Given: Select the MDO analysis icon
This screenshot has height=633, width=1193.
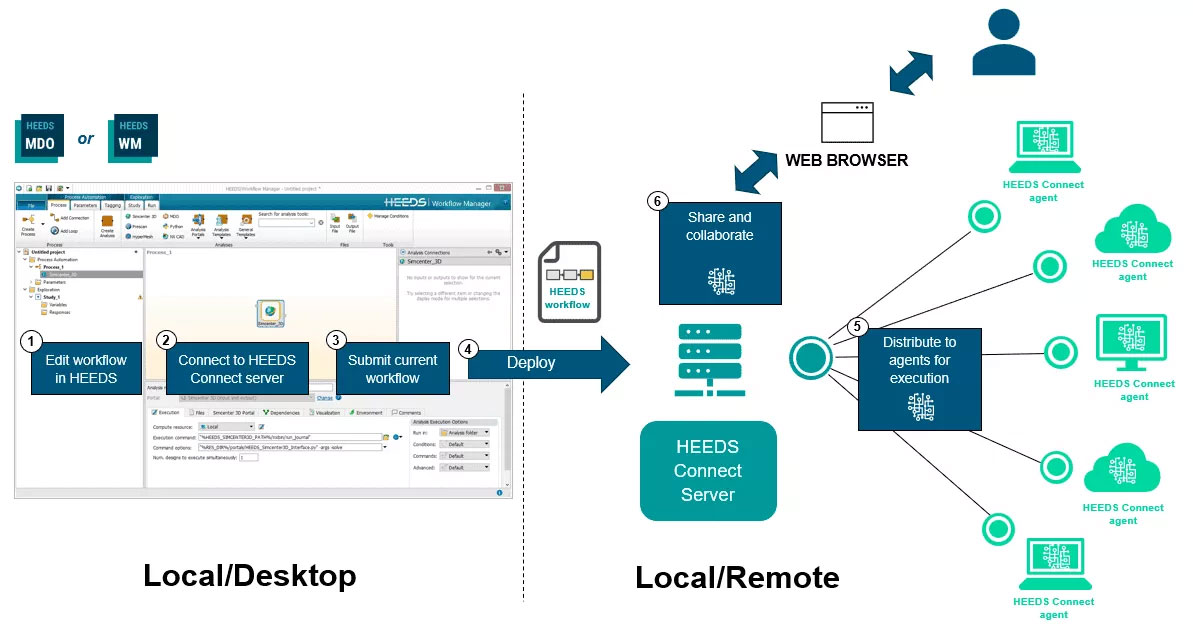Looking at the screenshot, I should (x=168, y=214).
